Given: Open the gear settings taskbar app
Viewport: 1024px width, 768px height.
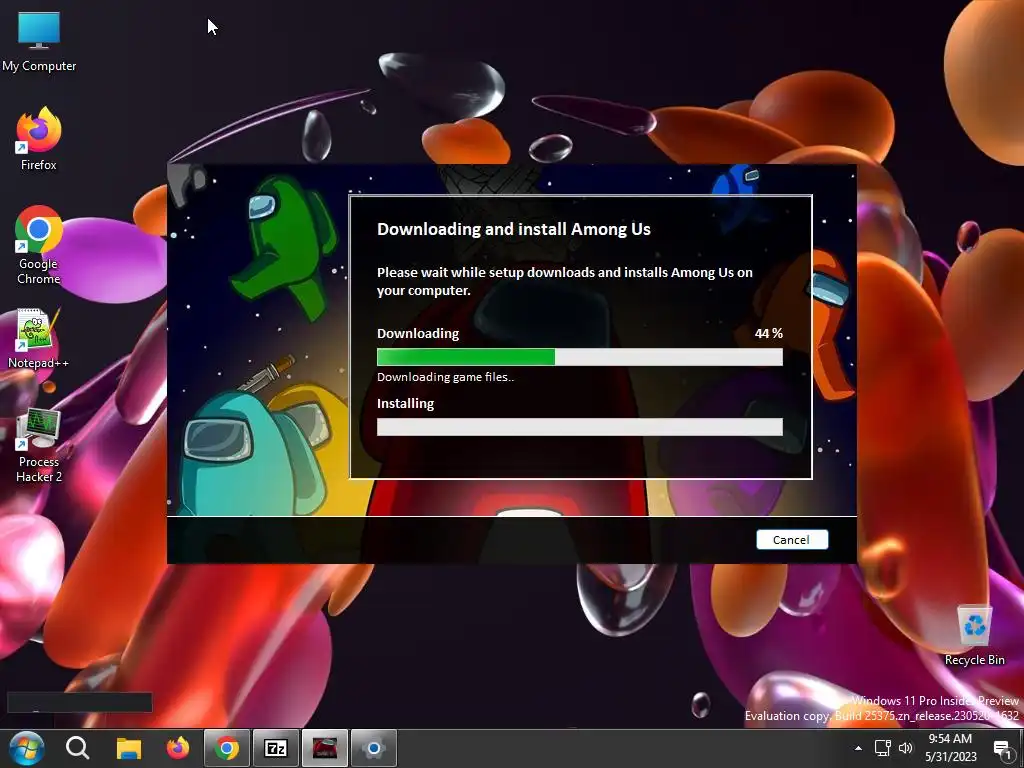Looking at the screenshot, I should coord(374,748).
